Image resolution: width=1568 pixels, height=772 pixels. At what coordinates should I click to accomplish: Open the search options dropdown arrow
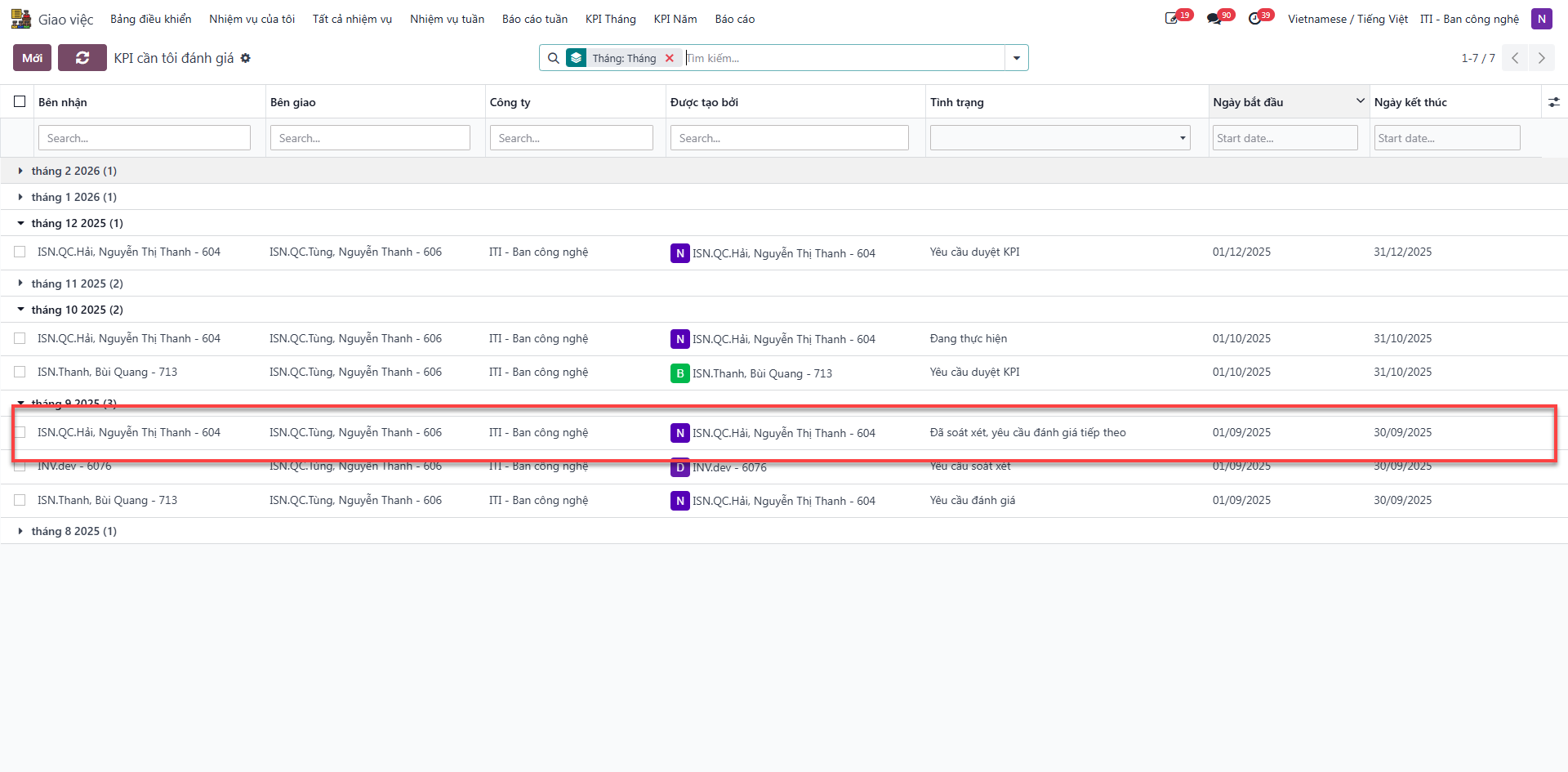coord(1017,58)
